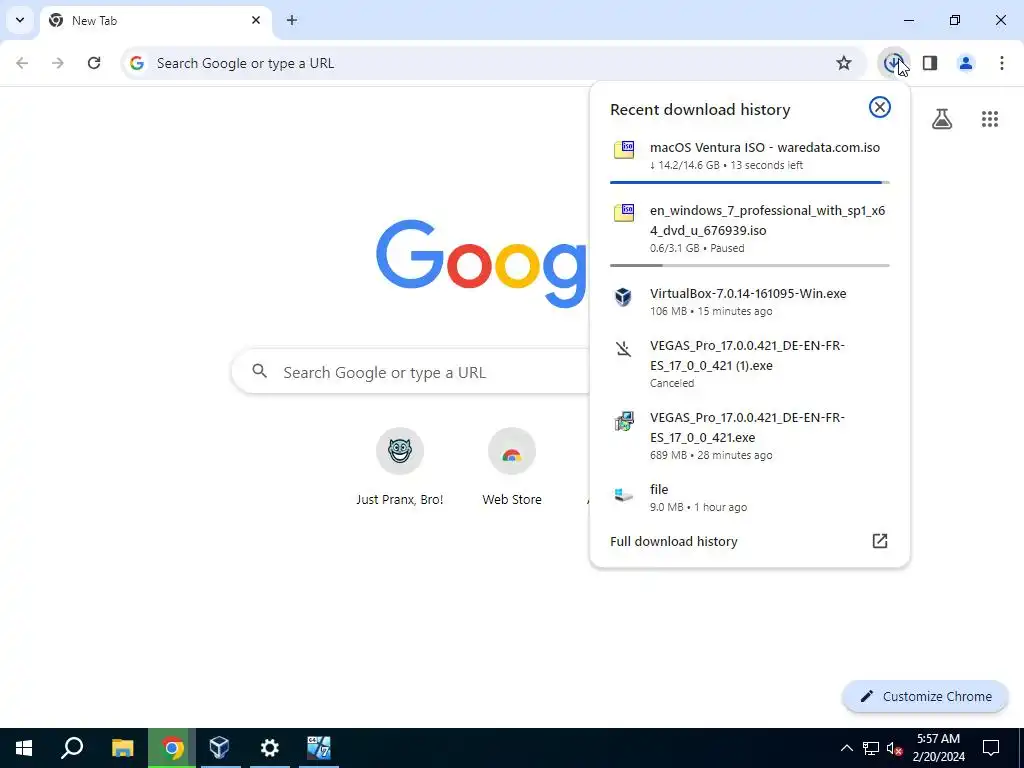Viewport: 1024px width, 768px height.
Task: Click the macOS Ventura download progress bar
Action: point(750,182)
